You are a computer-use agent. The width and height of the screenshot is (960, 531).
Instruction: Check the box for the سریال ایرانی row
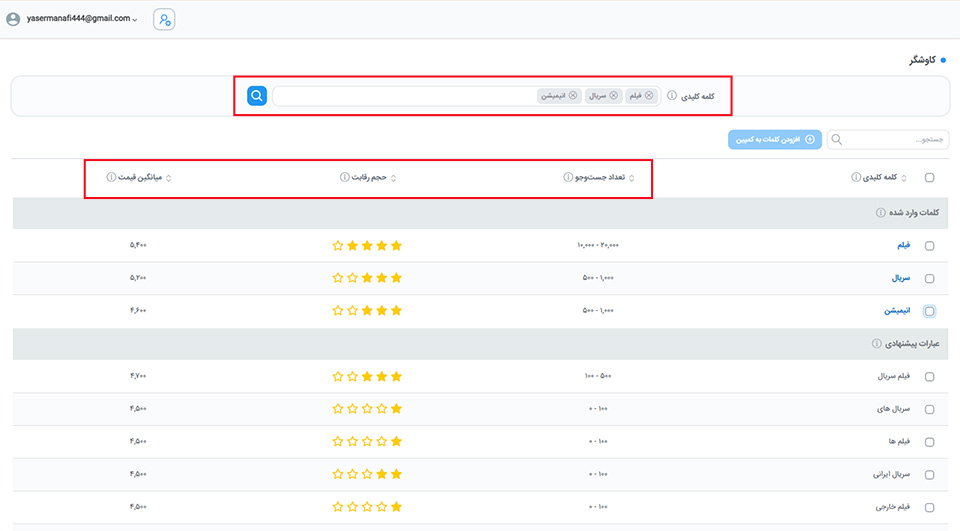tap(930, 475)
